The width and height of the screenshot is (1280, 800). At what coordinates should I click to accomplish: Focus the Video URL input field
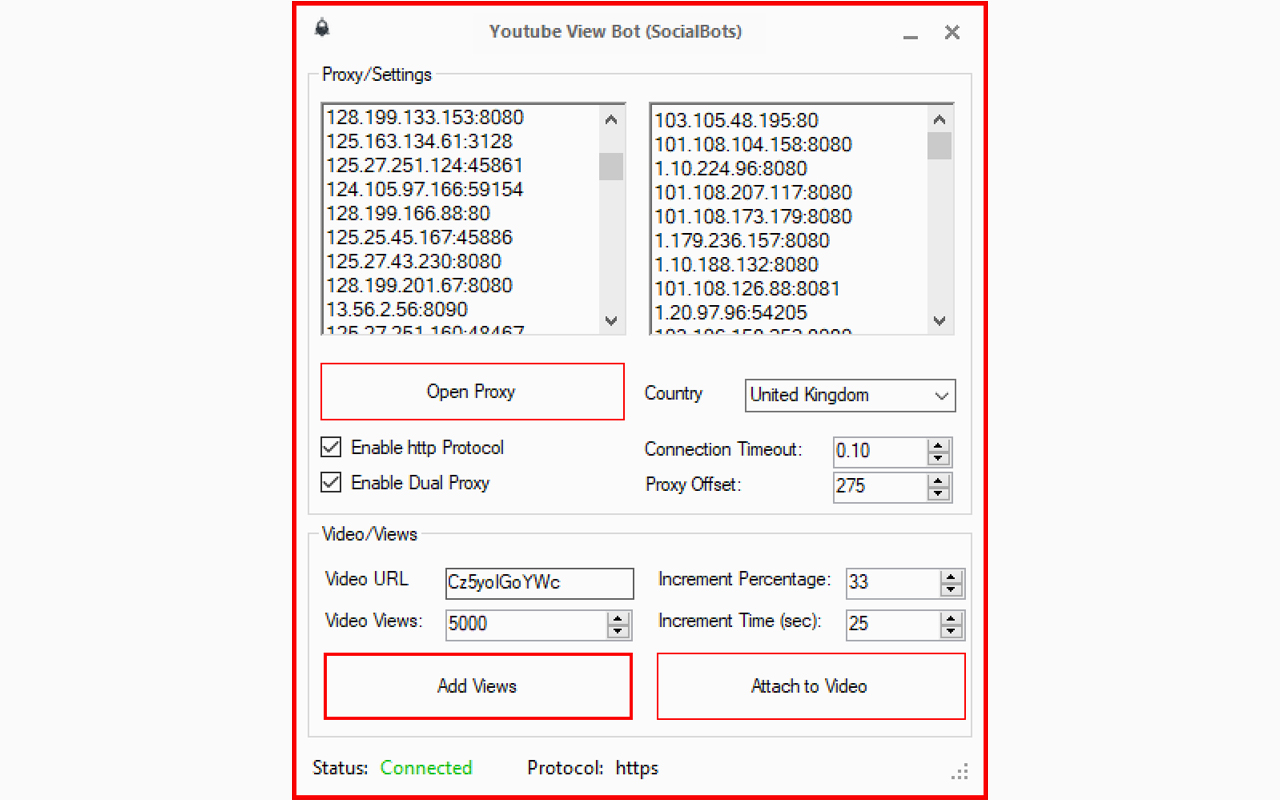tap(540, 583)
